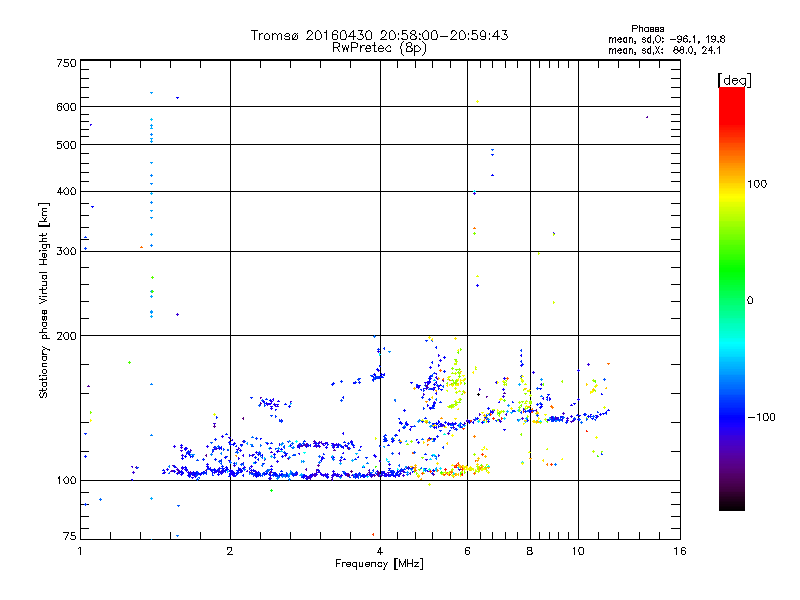Image resolution: width=800 pixels, height=600 pixels.
Task: Select the "mean, sd,O: -96.1, 19.8" line
Action: point(666,40)
